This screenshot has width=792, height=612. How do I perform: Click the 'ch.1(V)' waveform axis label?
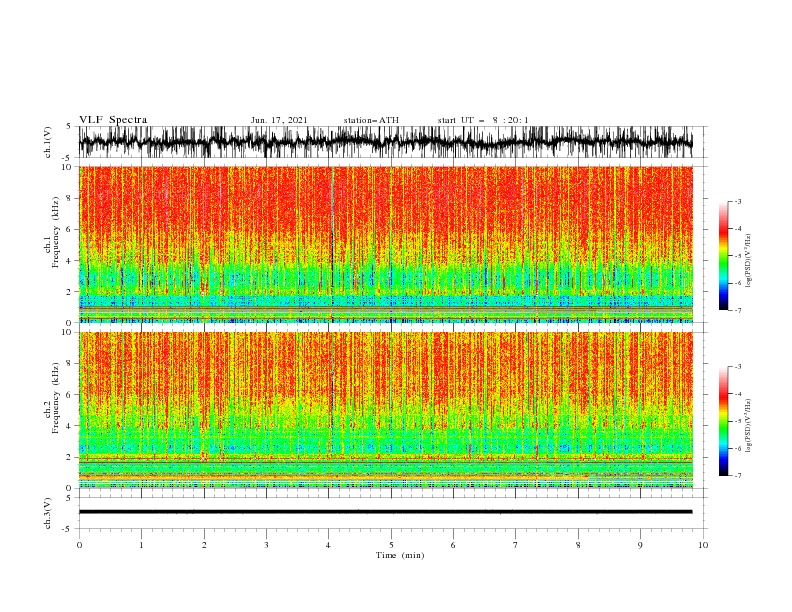pos(48,142)
